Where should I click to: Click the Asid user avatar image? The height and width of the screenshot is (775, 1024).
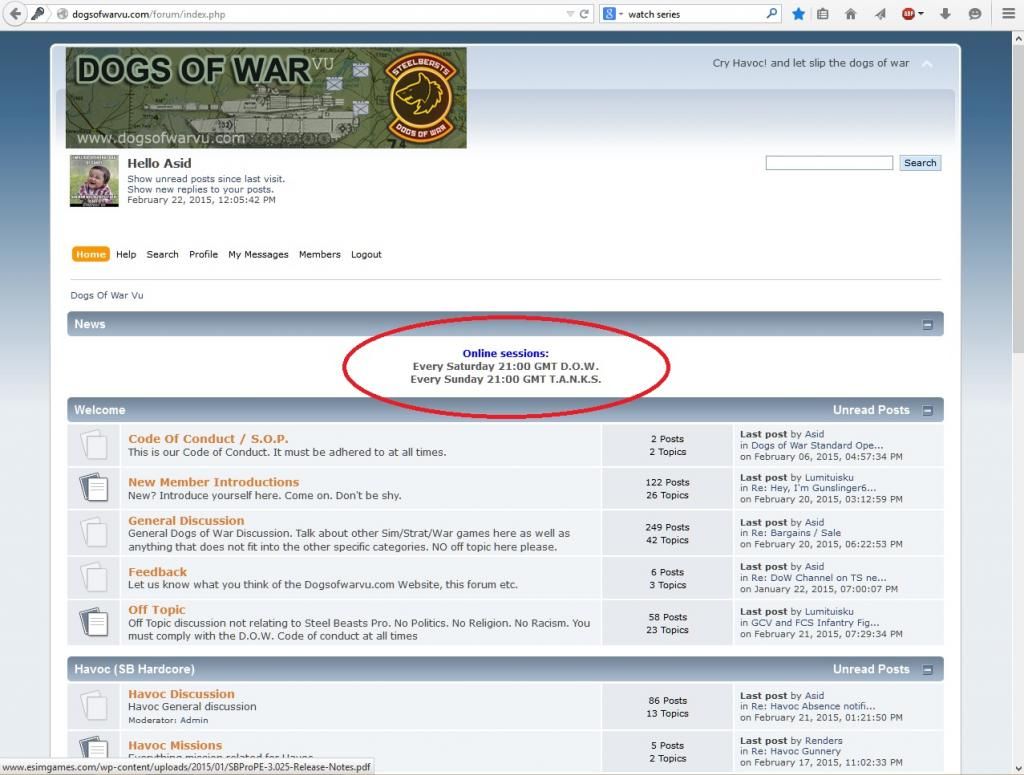coord(94,181)
